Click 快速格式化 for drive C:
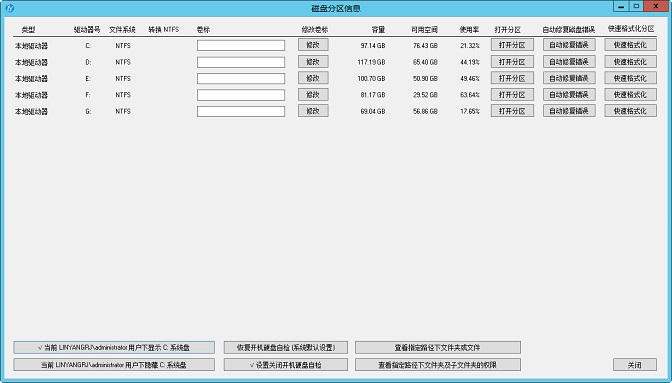The height and width of the screenshot is (383, 672). tap(630, 45)
